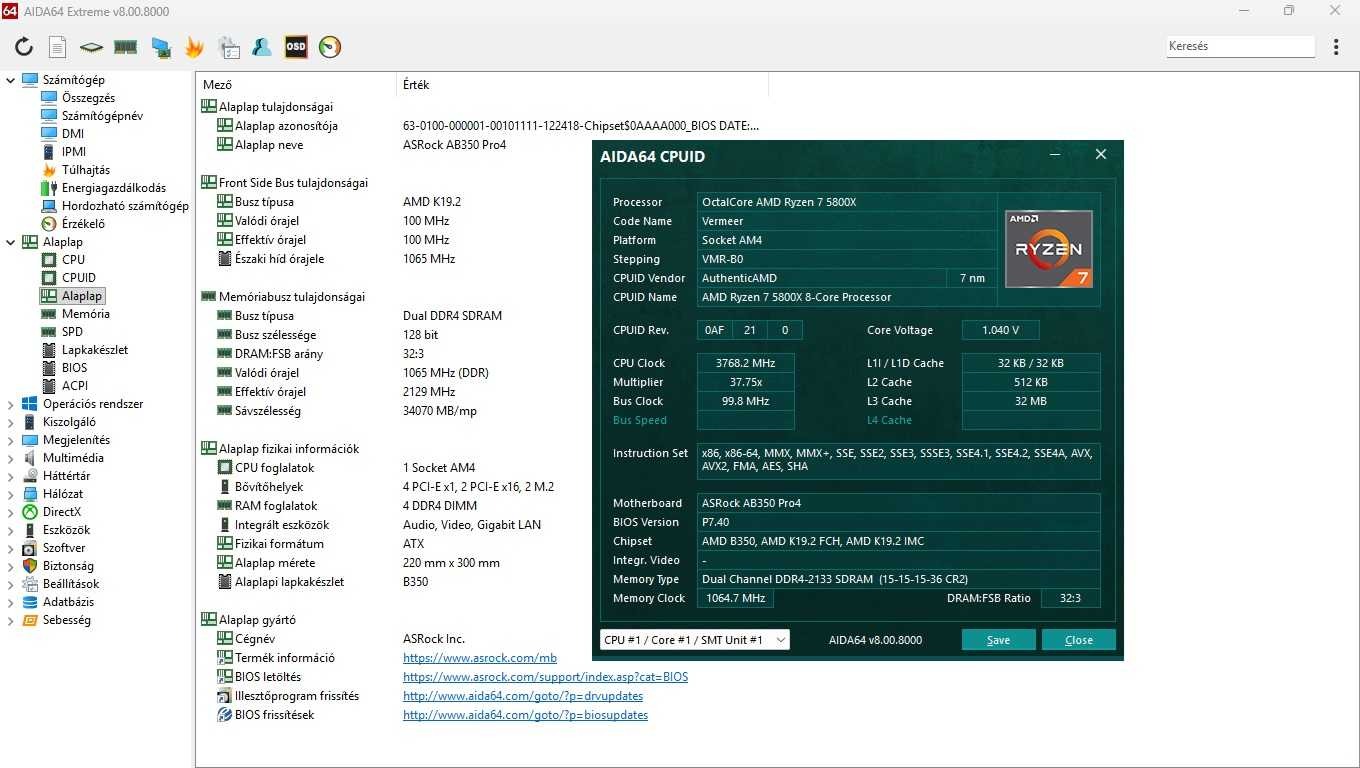Open the Szoftver tree item
1360x768 pixels.
[x=64, y=548]
